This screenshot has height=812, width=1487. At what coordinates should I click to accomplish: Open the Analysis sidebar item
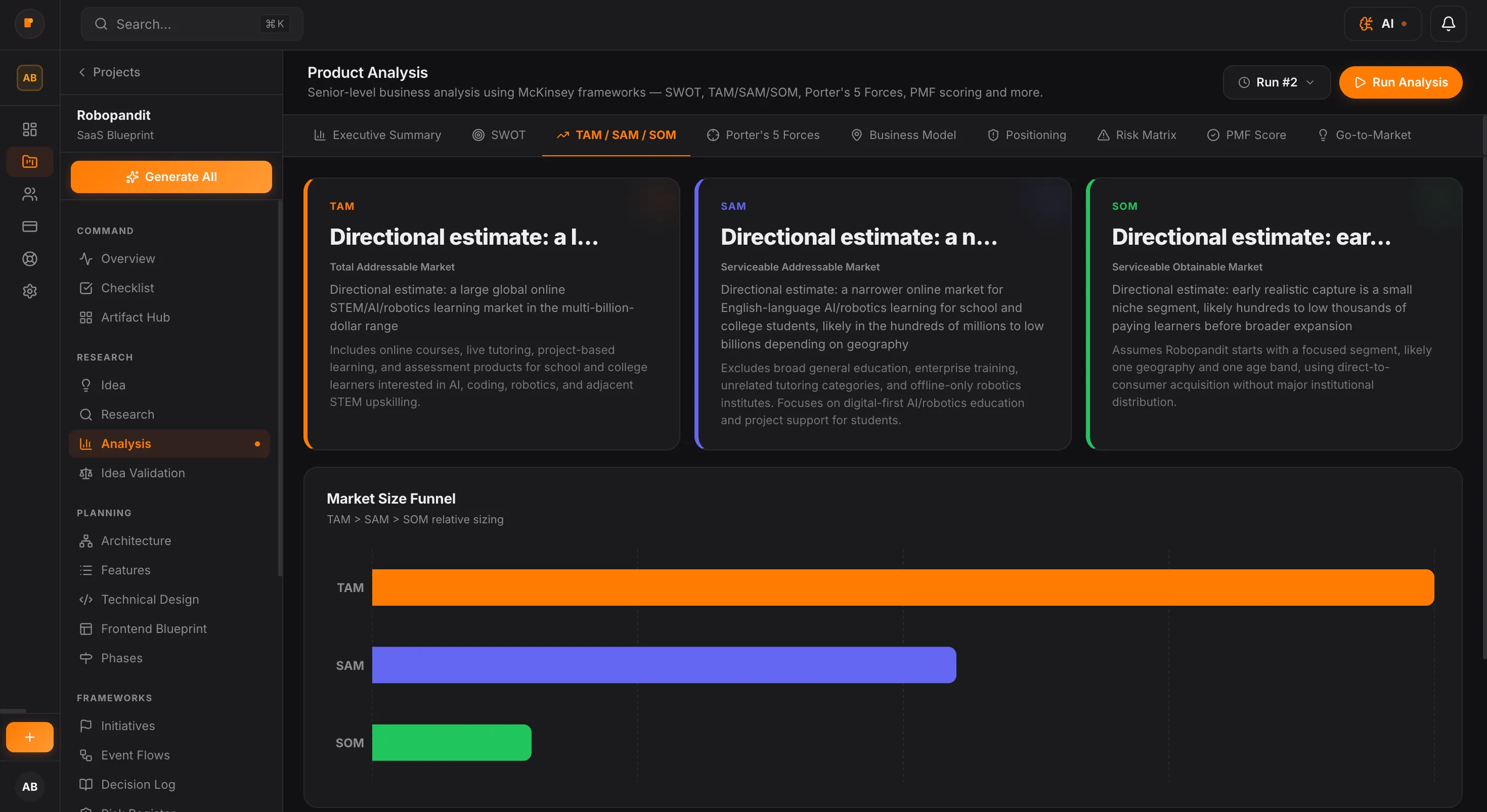(x=169, y=444)
